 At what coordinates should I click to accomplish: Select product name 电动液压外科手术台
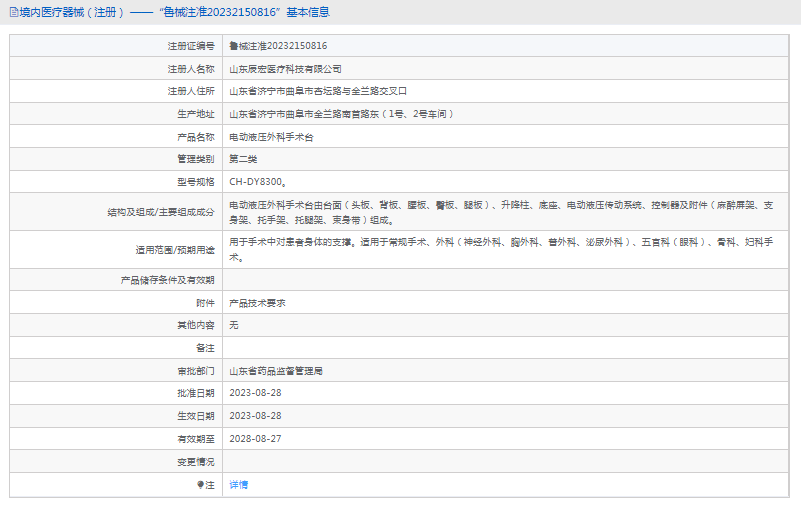pyautogui.click(x=271, y=137)
